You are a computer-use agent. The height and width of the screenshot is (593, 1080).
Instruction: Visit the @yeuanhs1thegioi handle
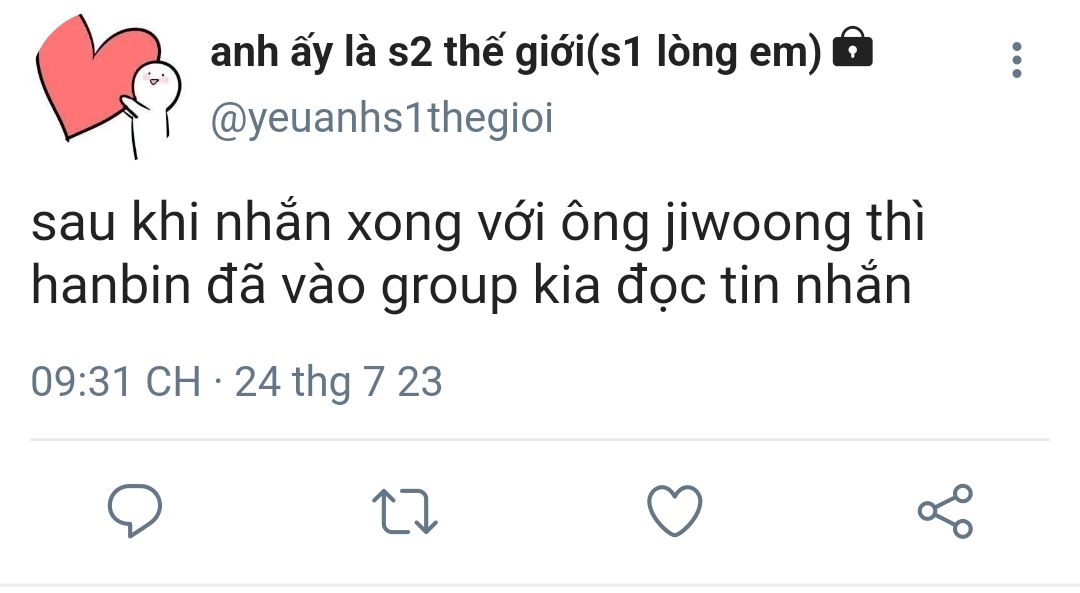(382, 118)
